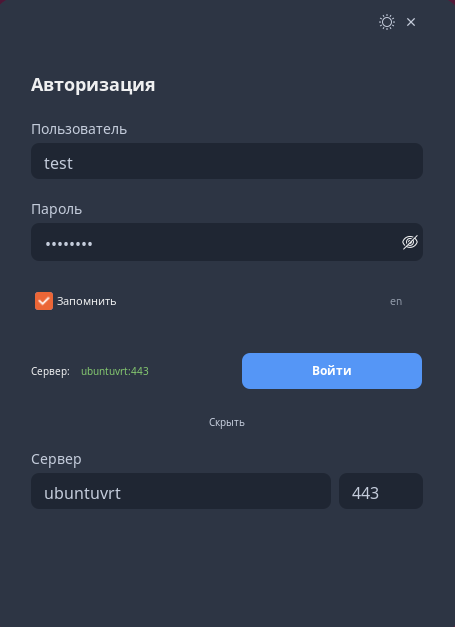Click the Пароль field label

click(56, 209)
